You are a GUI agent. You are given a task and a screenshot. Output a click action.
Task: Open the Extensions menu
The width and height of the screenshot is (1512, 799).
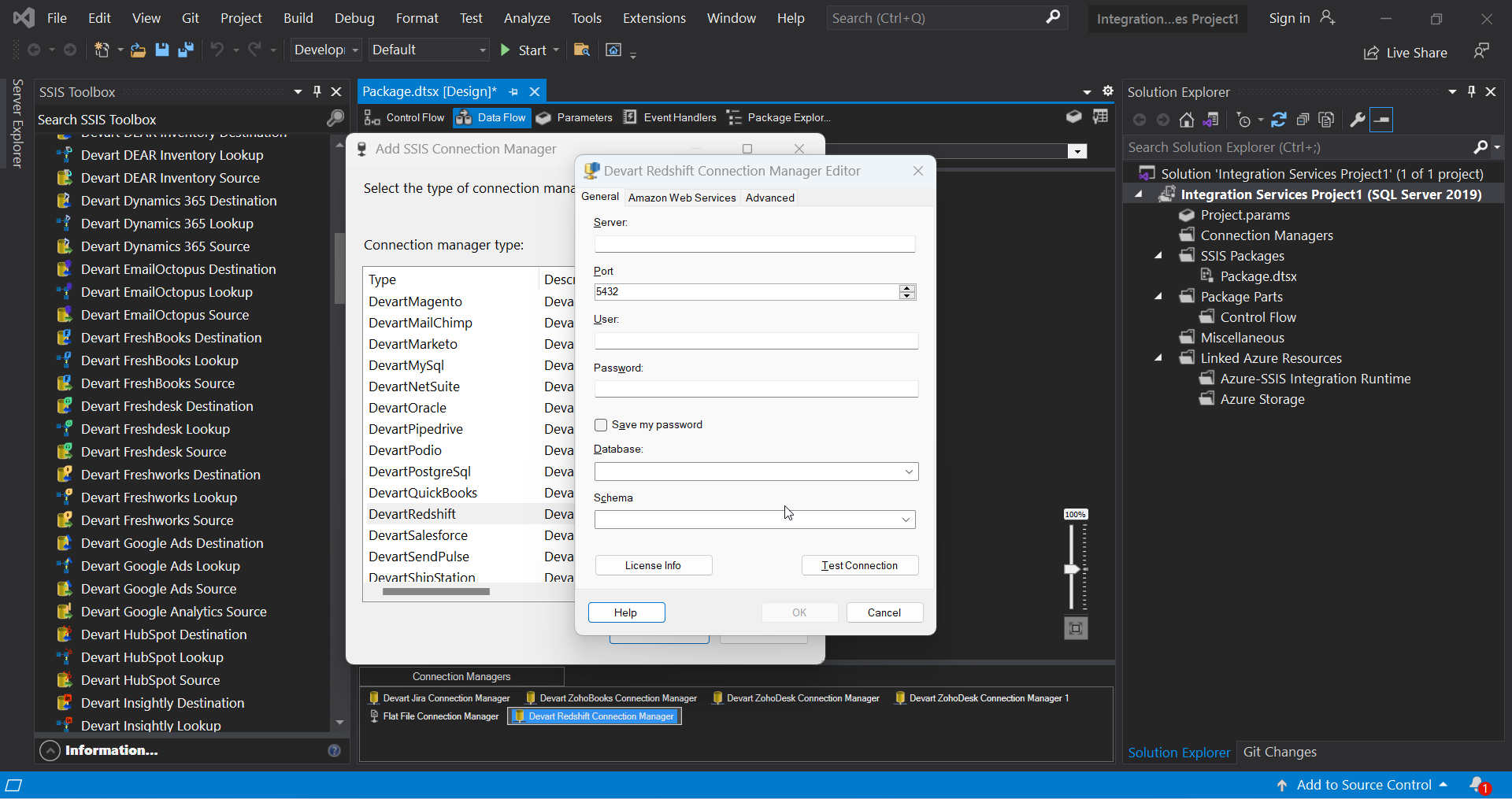(x=654, y=18)
